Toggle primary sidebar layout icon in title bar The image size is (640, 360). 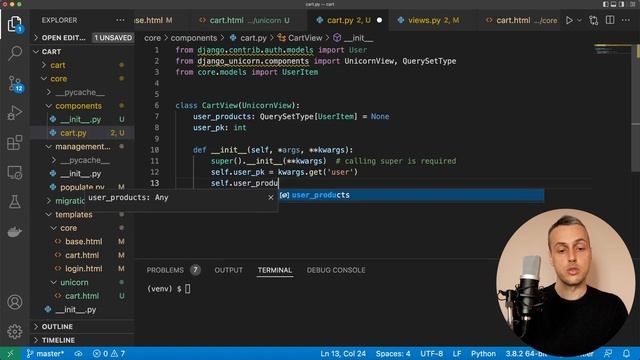(606, 4)
